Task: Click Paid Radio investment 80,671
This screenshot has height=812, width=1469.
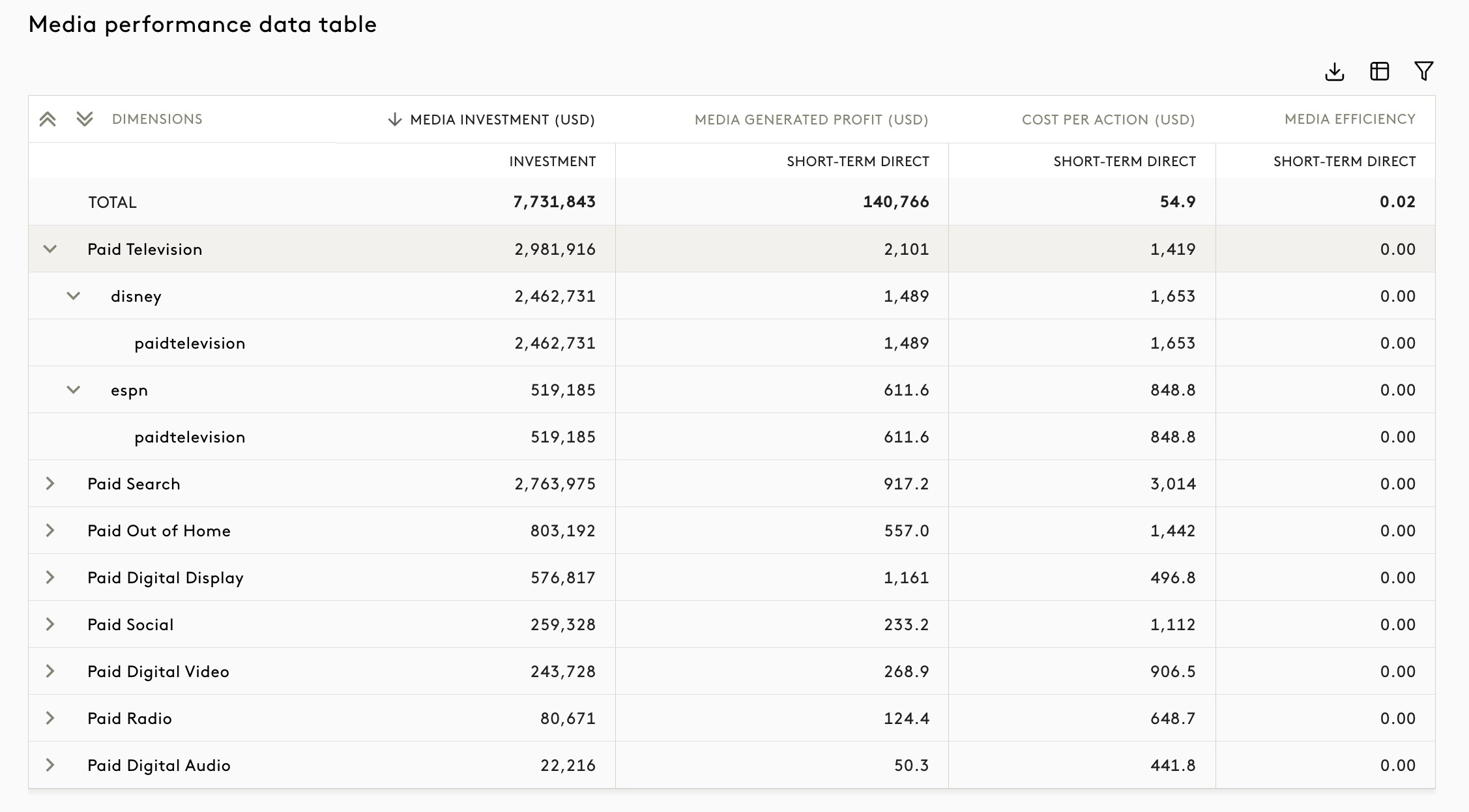Action: [x=568, y=718]
